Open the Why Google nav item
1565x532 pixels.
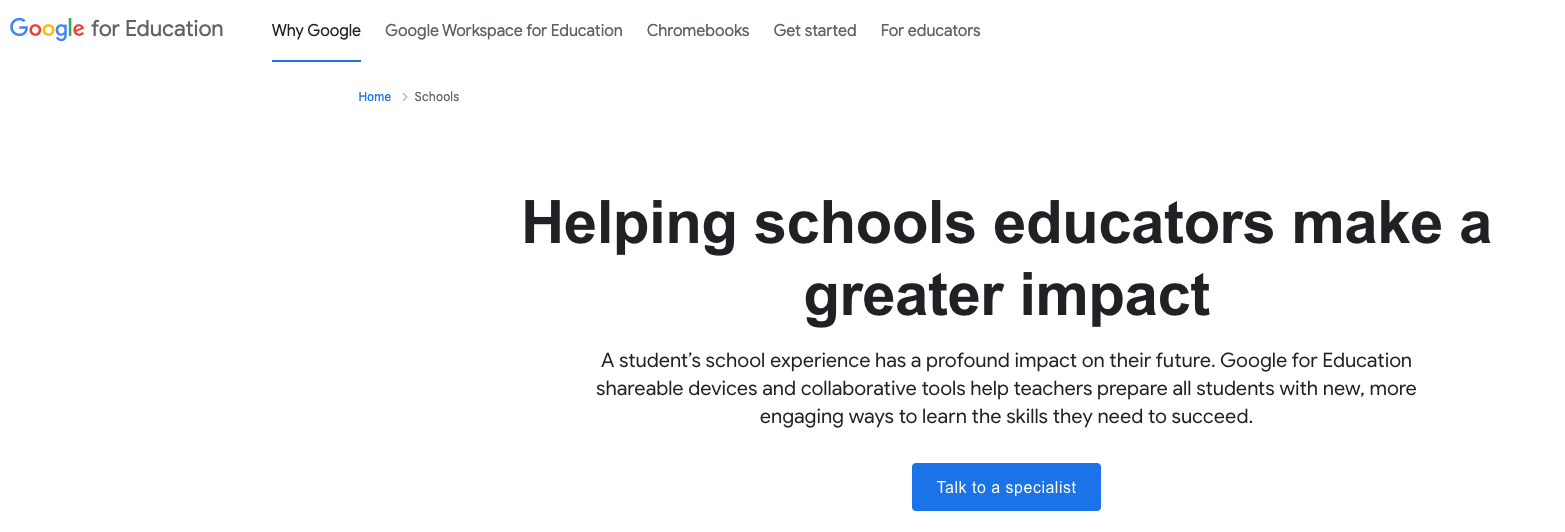(316, 30)
